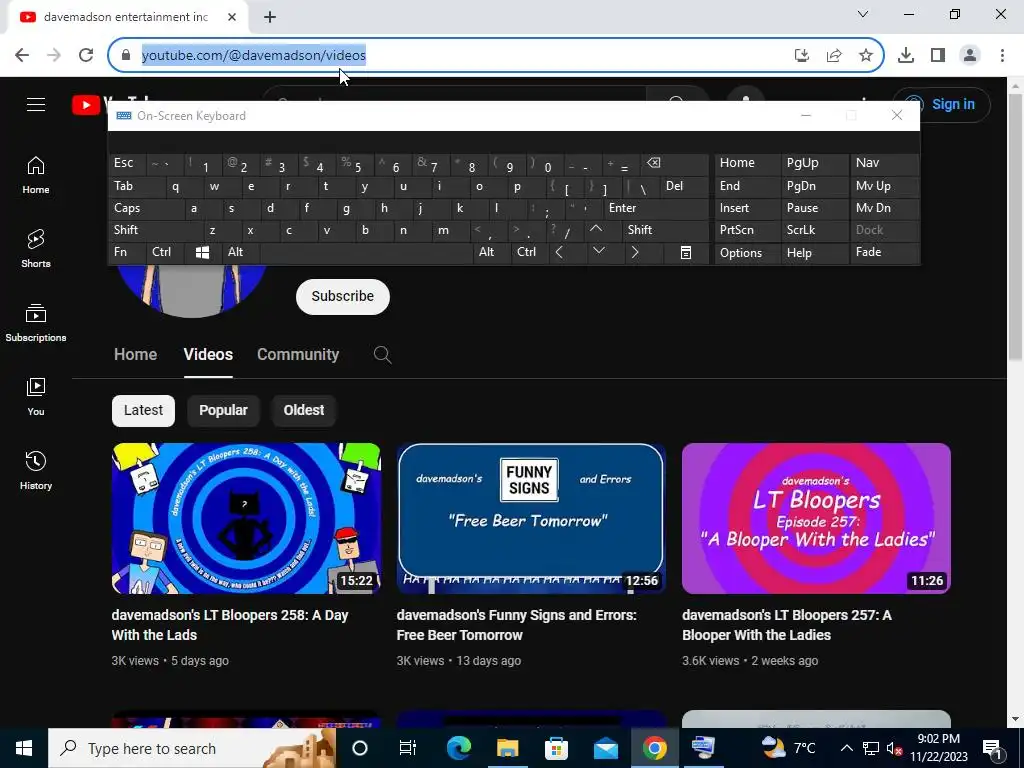Viewport: 1024px width, 768px height.
Task: Toggle left Ctrl key on on-screen keyboard
Action: (166, 252)
